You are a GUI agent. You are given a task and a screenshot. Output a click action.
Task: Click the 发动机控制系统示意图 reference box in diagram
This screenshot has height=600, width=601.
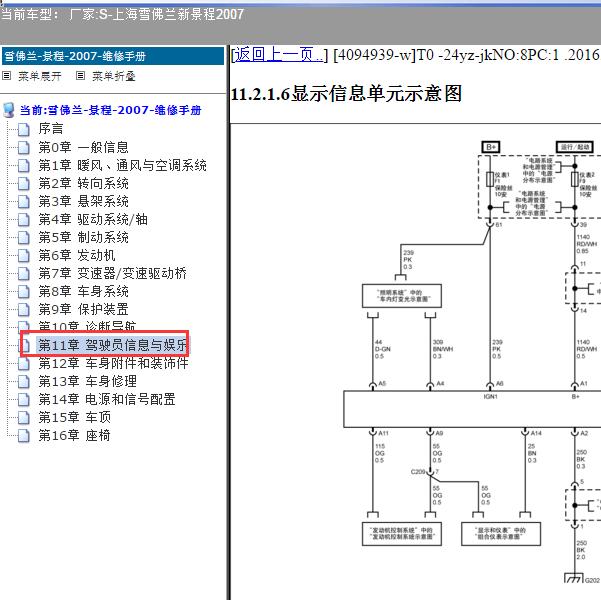click(x=402, y=533)
